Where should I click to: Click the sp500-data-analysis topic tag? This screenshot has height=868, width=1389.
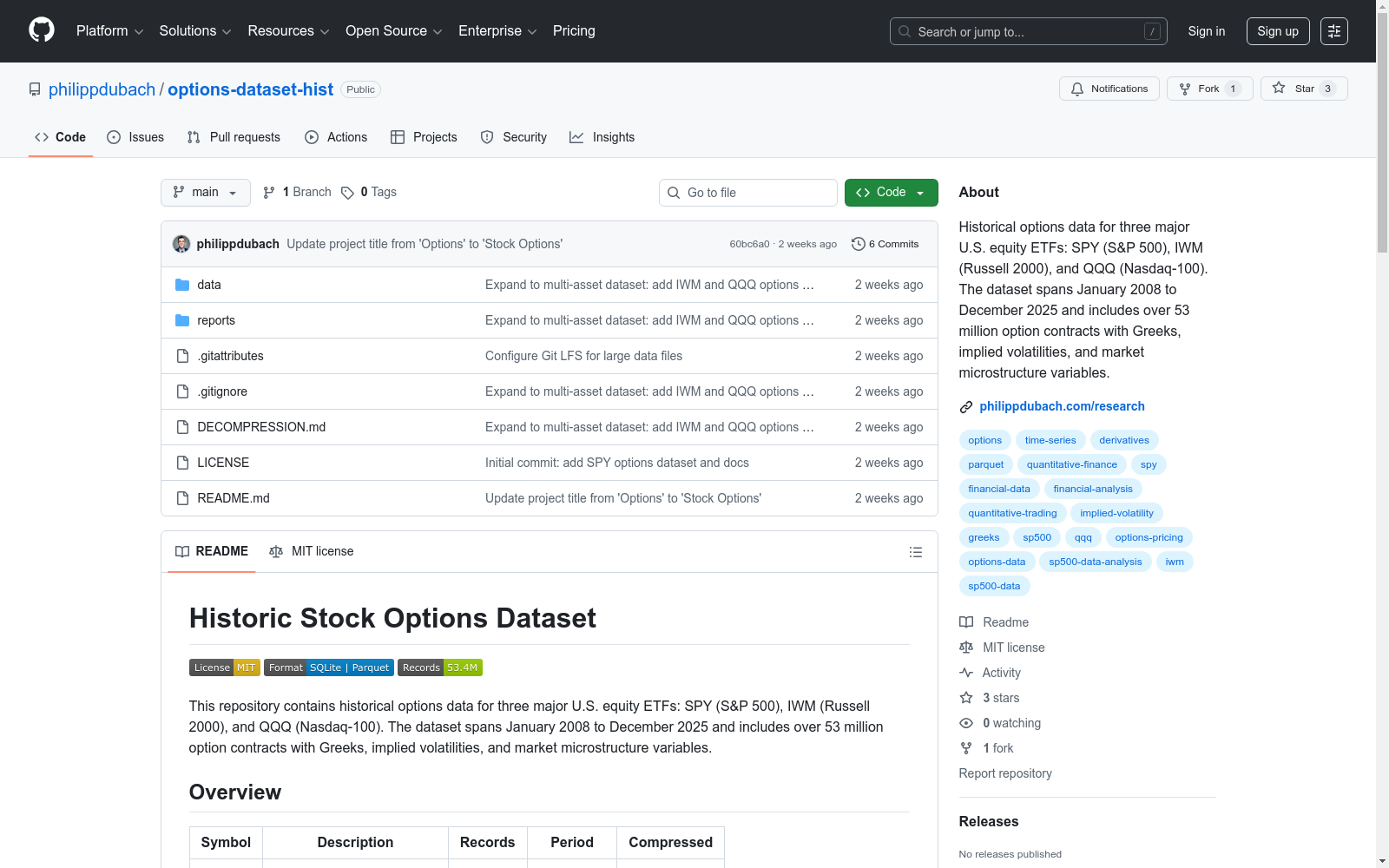(x=1096, y=562)
